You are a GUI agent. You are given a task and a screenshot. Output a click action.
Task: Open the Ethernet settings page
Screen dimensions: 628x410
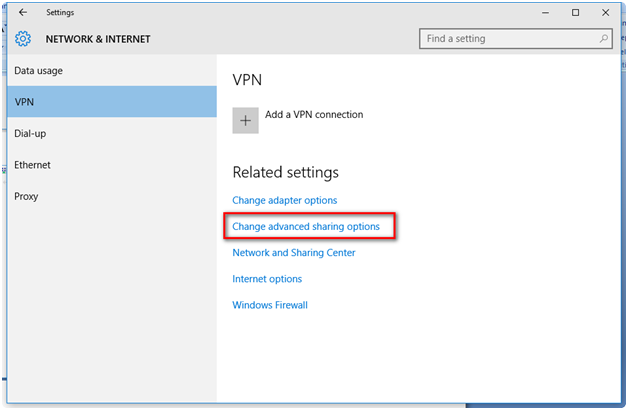coord(33,165)
